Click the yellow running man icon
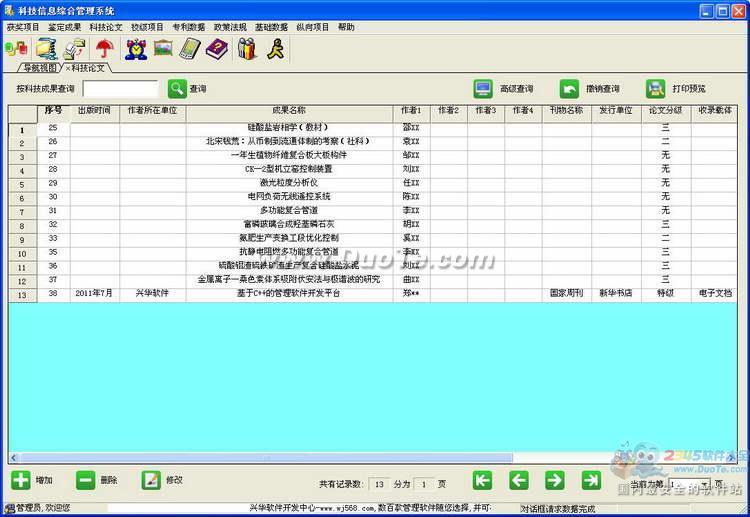Viewport: 750px width, 517px height. click(276, 48)
